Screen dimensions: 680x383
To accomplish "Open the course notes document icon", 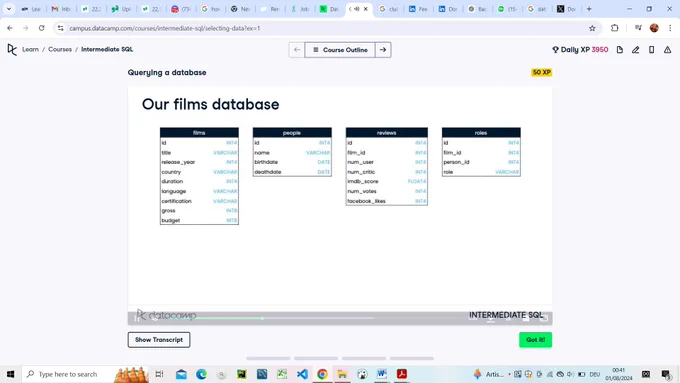I will [620, 50].
